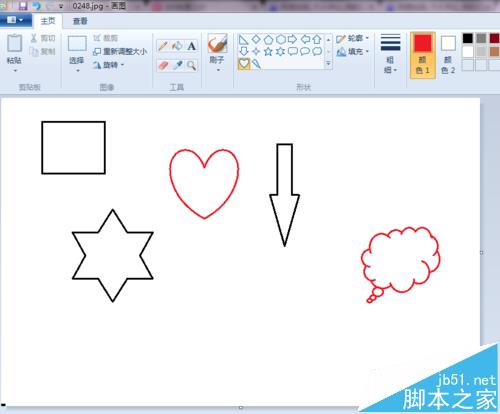Pick the gray palette color
This screenshot has width=500, height=414.
[481, 38]
